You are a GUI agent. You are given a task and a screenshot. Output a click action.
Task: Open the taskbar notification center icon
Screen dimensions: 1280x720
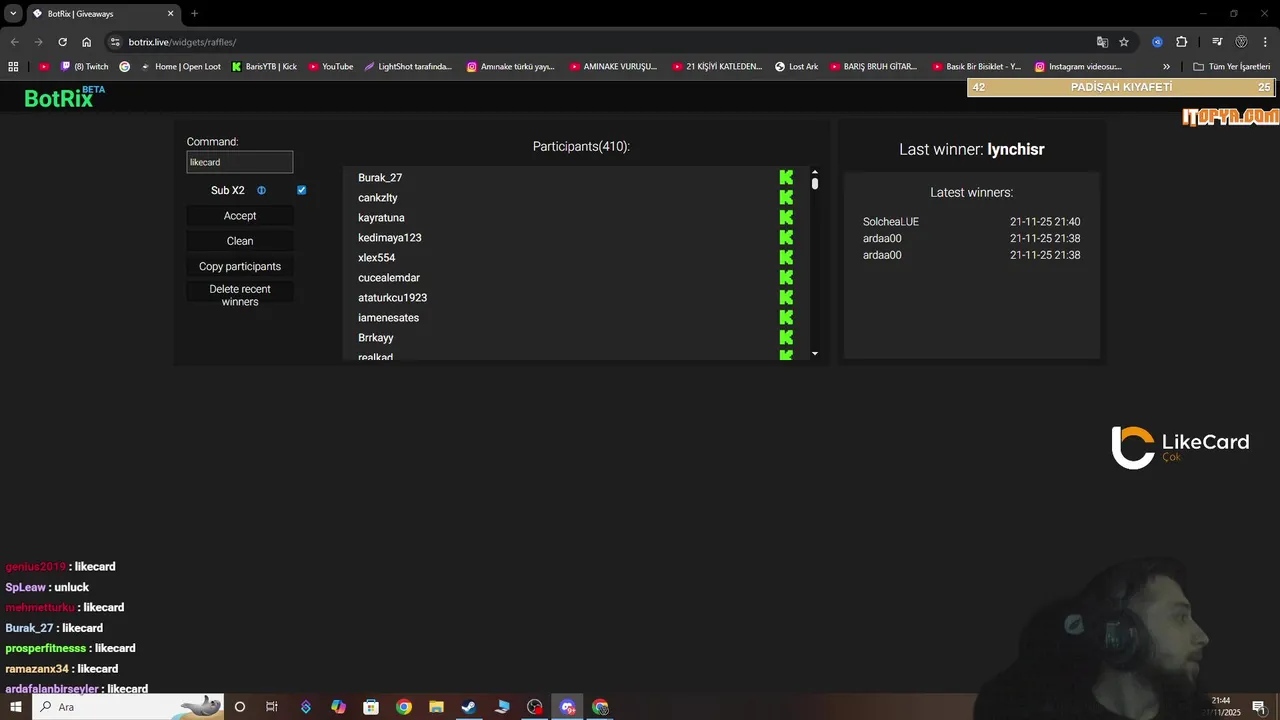(x=1258, y=707)
